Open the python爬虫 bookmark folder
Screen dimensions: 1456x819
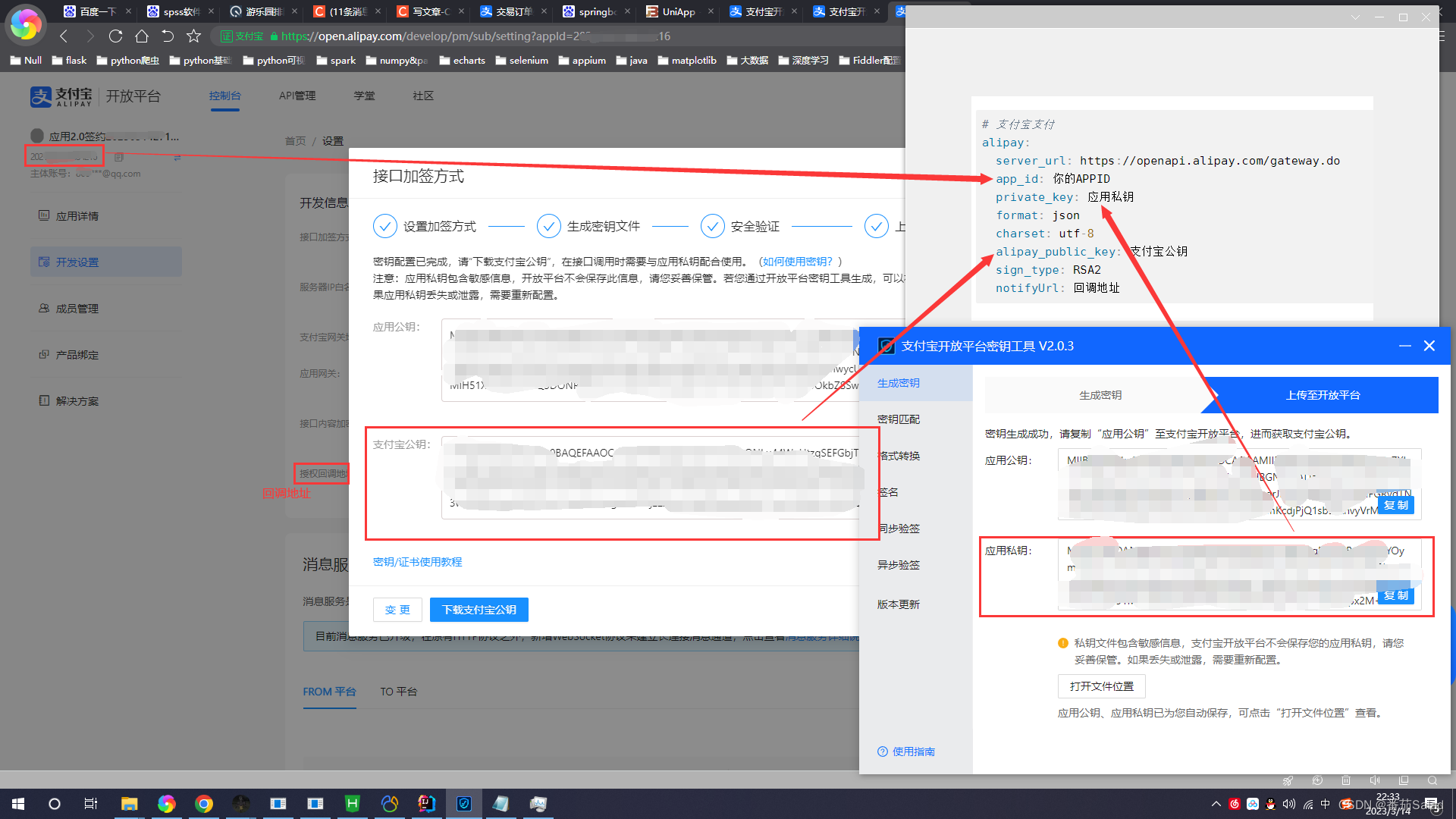click(x=127, y=60)
